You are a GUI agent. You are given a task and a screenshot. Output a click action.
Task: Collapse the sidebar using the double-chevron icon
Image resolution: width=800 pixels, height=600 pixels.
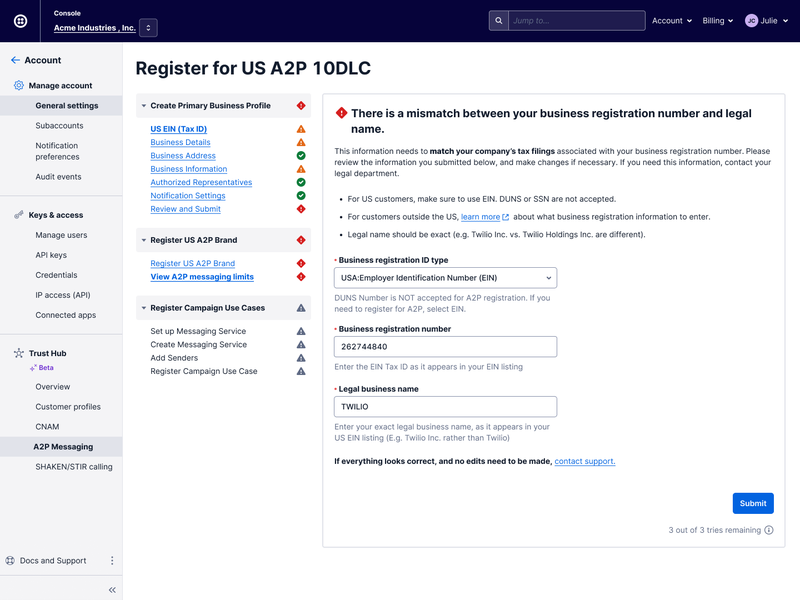[x=112, y=589]
